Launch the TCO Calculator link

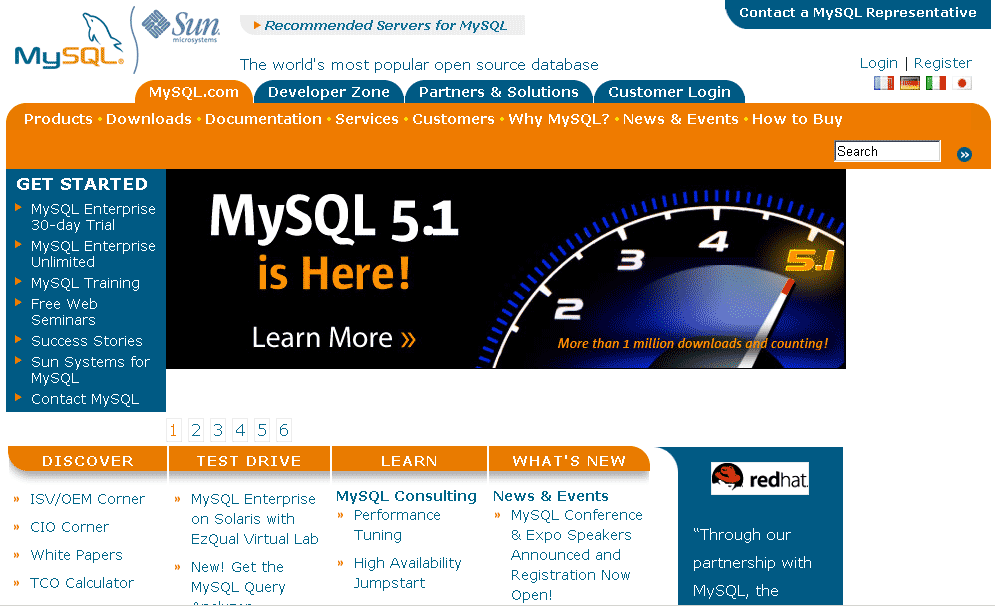click(82, 583)
